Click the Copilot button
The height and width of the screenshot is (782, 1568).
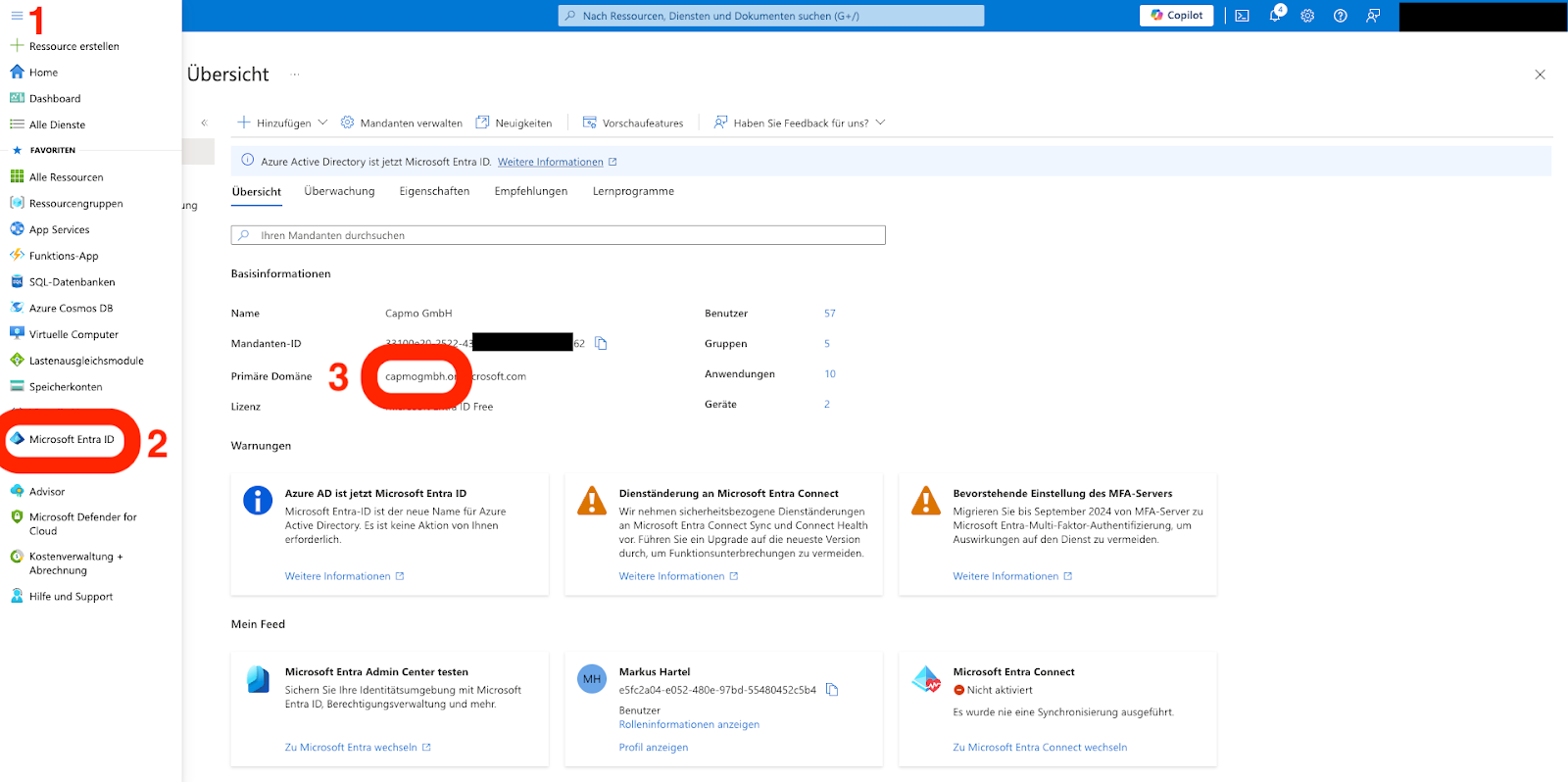[x=1176, y=16]
